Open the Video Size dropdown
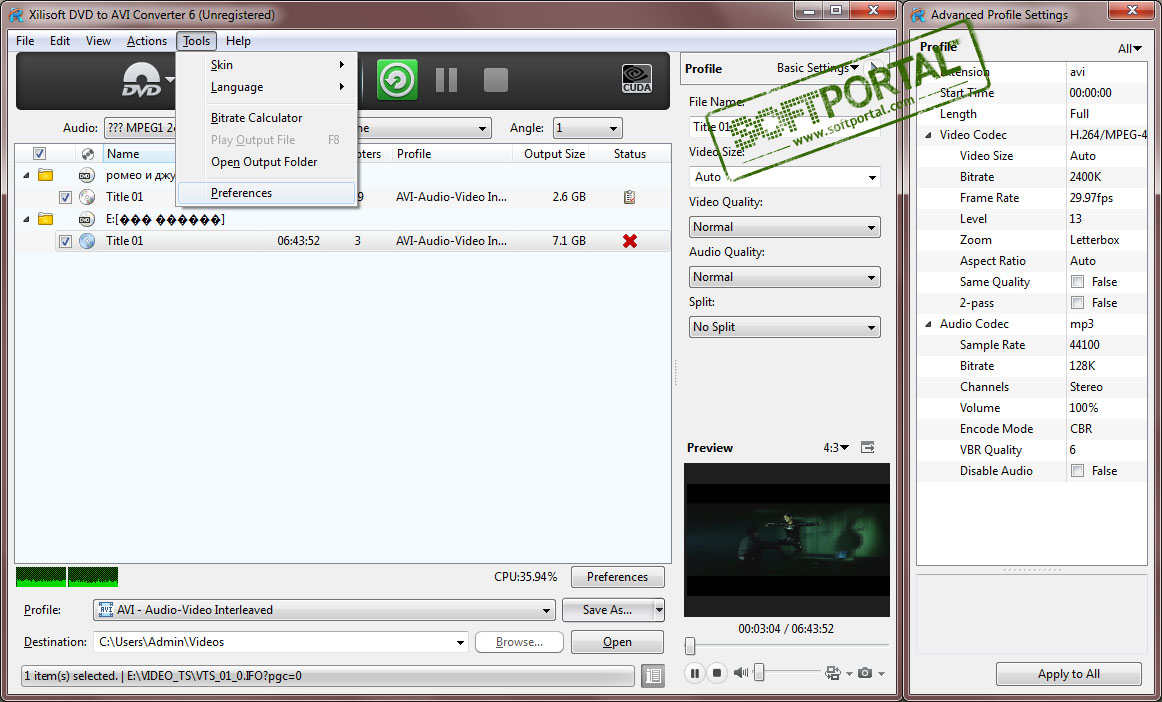The width and height of the screenshot is (1162, 702). (785, 177)
